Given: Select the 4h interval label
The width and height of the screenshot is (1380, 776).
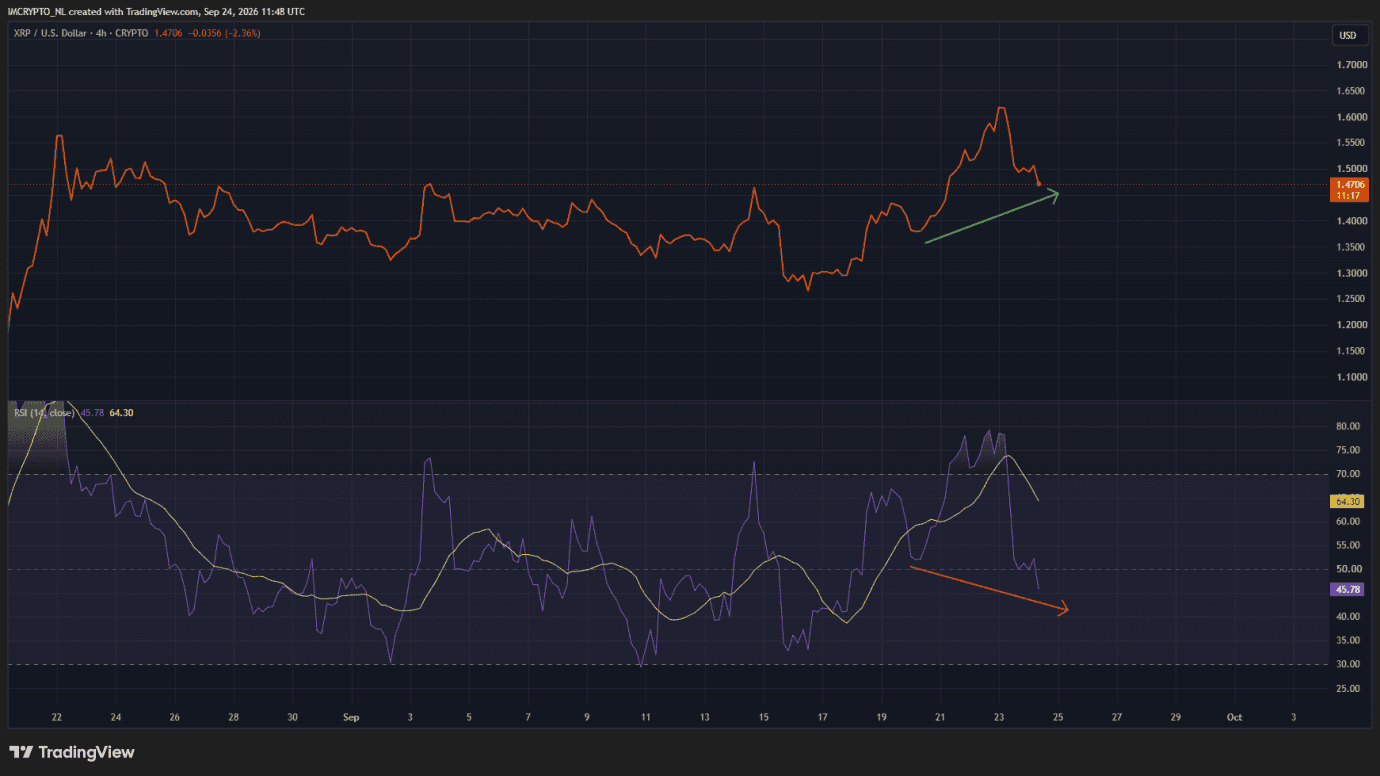Looking at the screenshot, I should coord(101,33).
